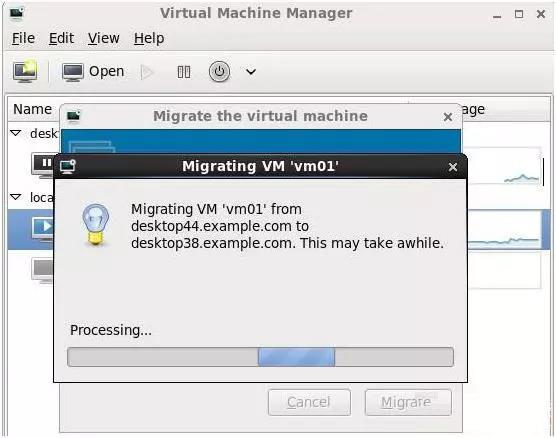Click the migration progress bar

point(260,357)
